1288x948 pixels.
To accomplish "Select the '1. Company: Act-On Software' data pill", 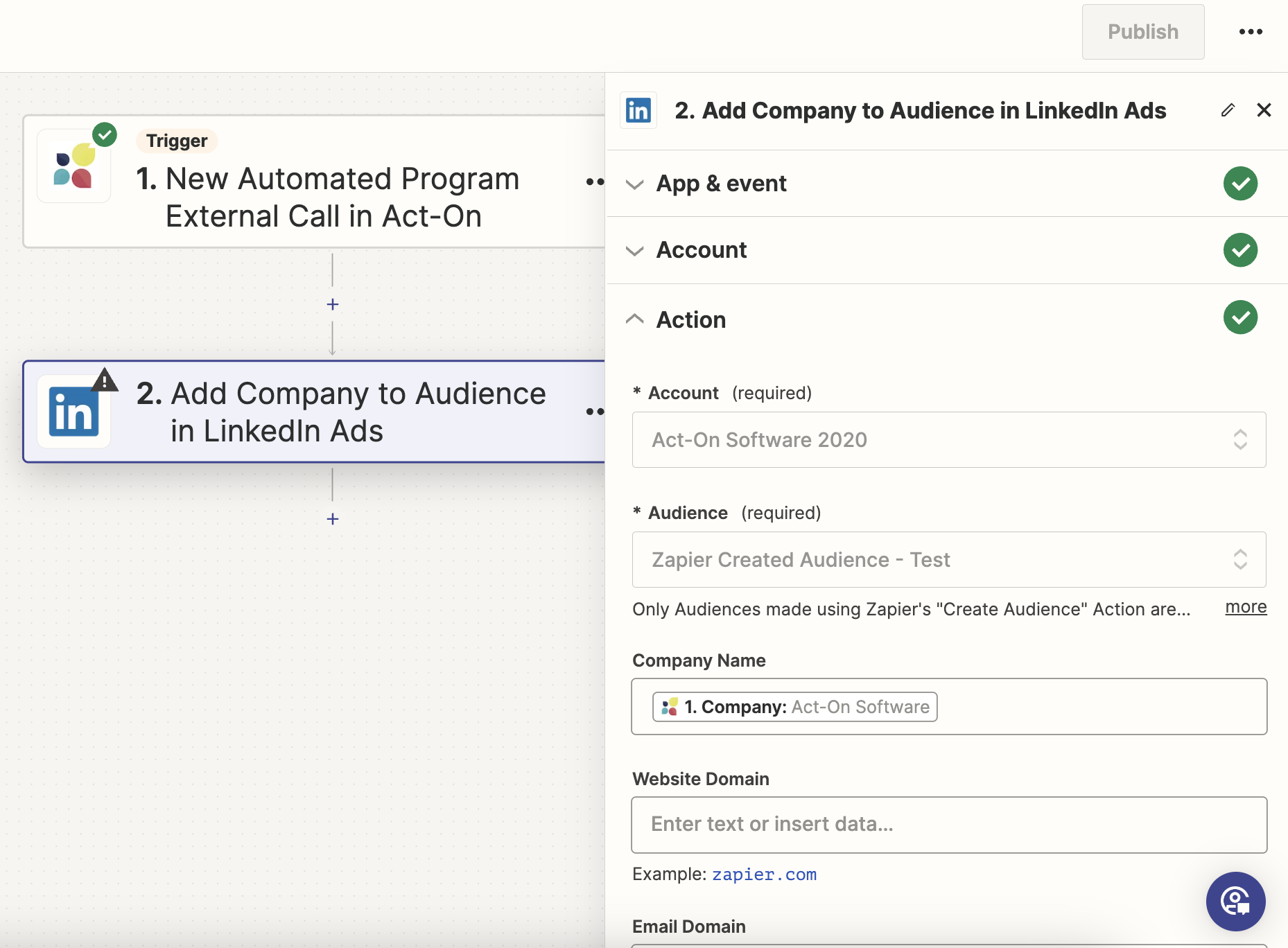I will pos(795,707).
